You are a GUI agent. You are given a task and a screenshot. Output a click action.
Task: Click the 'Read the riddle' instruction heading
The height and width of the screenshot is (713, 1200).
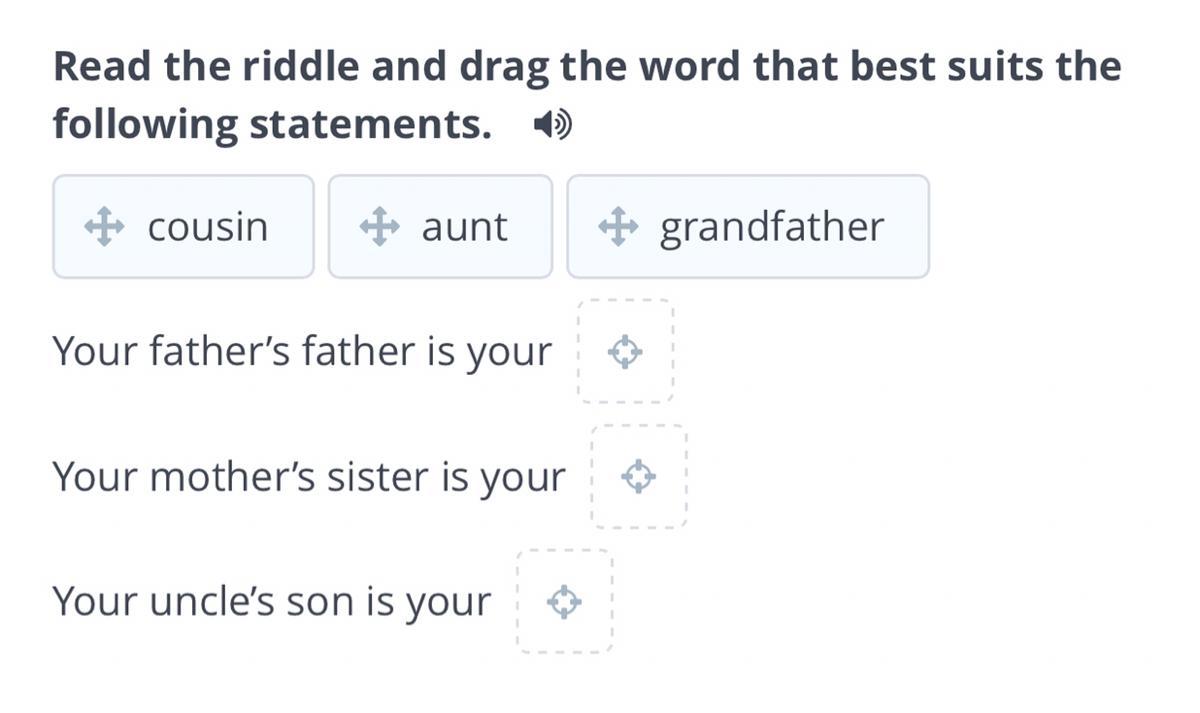[586, 67]
